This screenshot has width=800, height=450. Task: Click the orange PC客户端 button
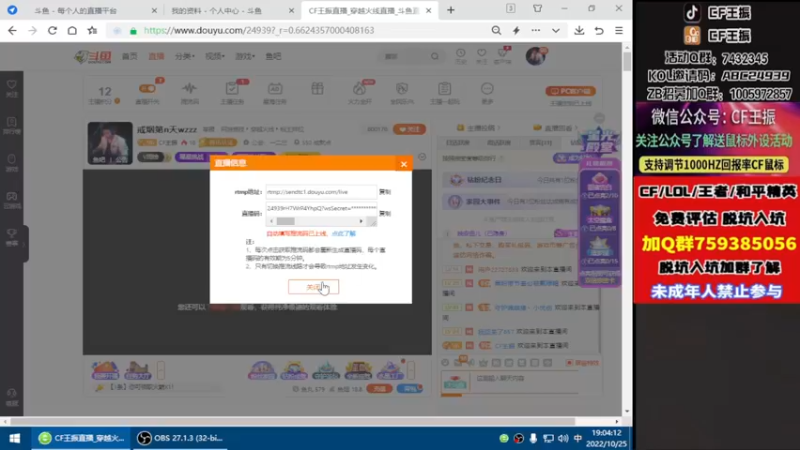[570, 91]
